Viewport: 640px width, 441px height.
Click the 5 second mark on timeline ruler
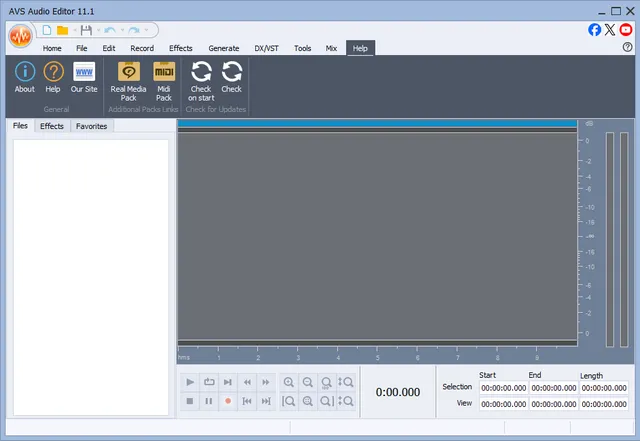378,358
